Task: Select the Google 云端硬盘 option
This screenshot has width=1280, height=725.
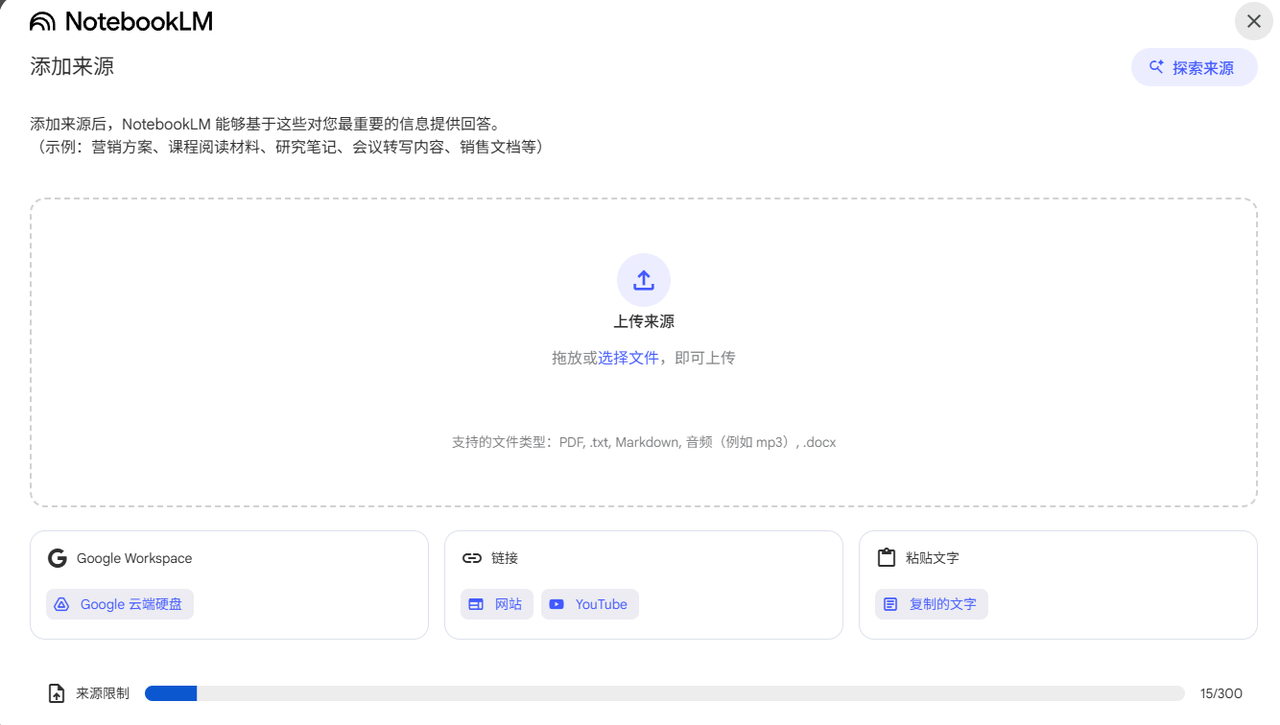Action: (x=120, y=604)
